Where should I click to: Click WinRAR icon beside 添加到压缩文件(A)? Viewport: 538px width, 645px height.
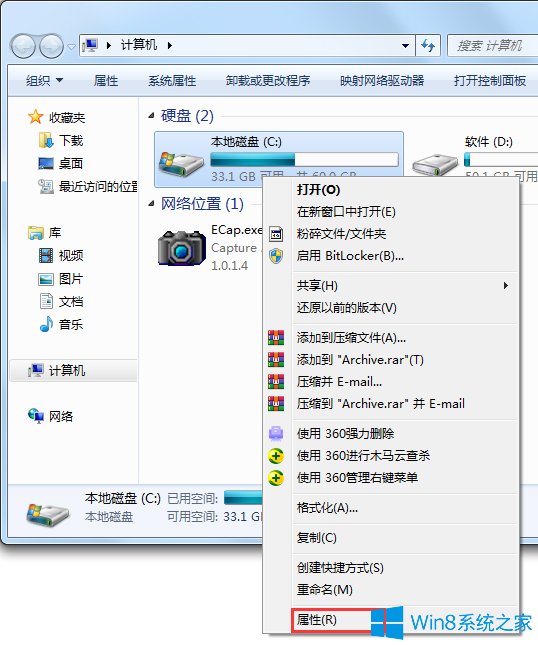click(x=276, y=338)
